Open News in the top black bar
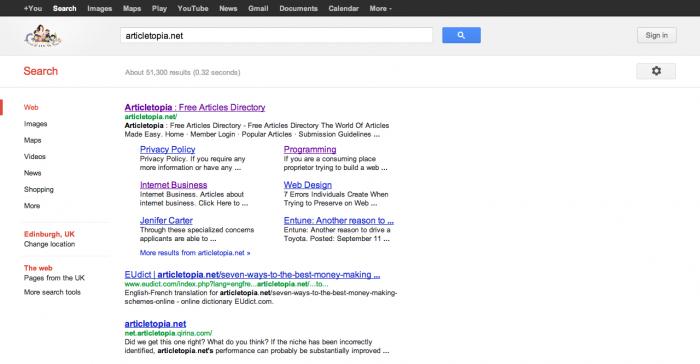The image size is (700, 364). 228,8
